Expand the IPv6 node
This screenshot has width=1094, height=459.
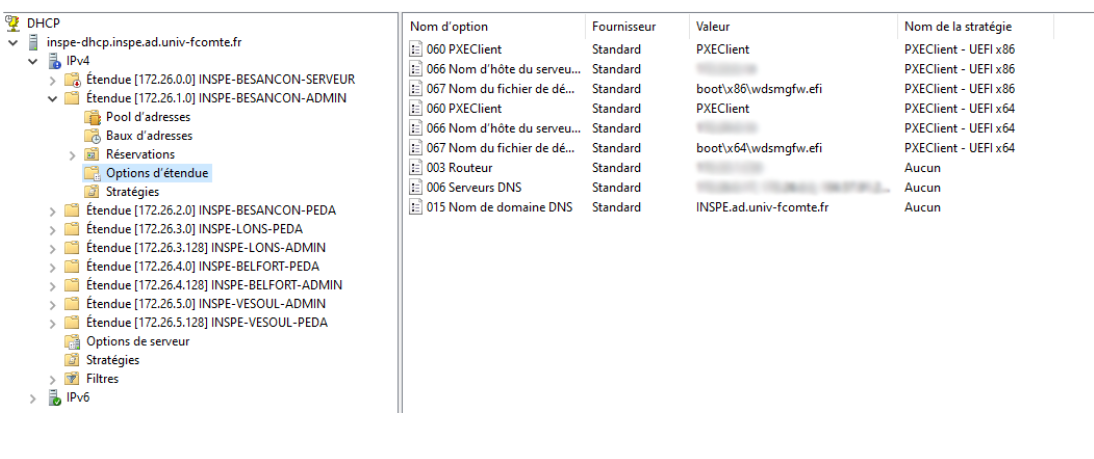[33, 398]
